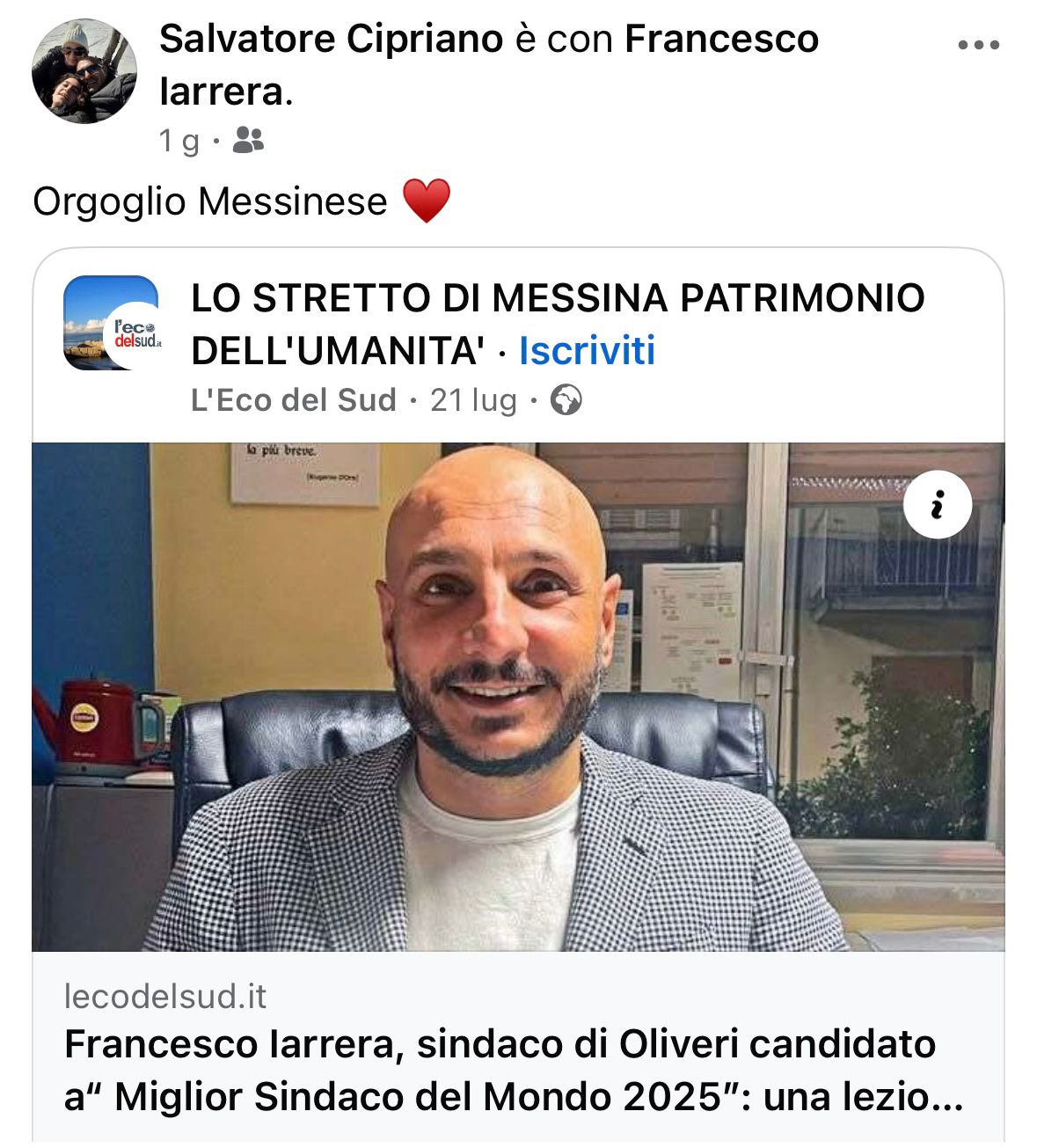
Task: Tap the grey link preview footer area
Action: (518, 1047)
